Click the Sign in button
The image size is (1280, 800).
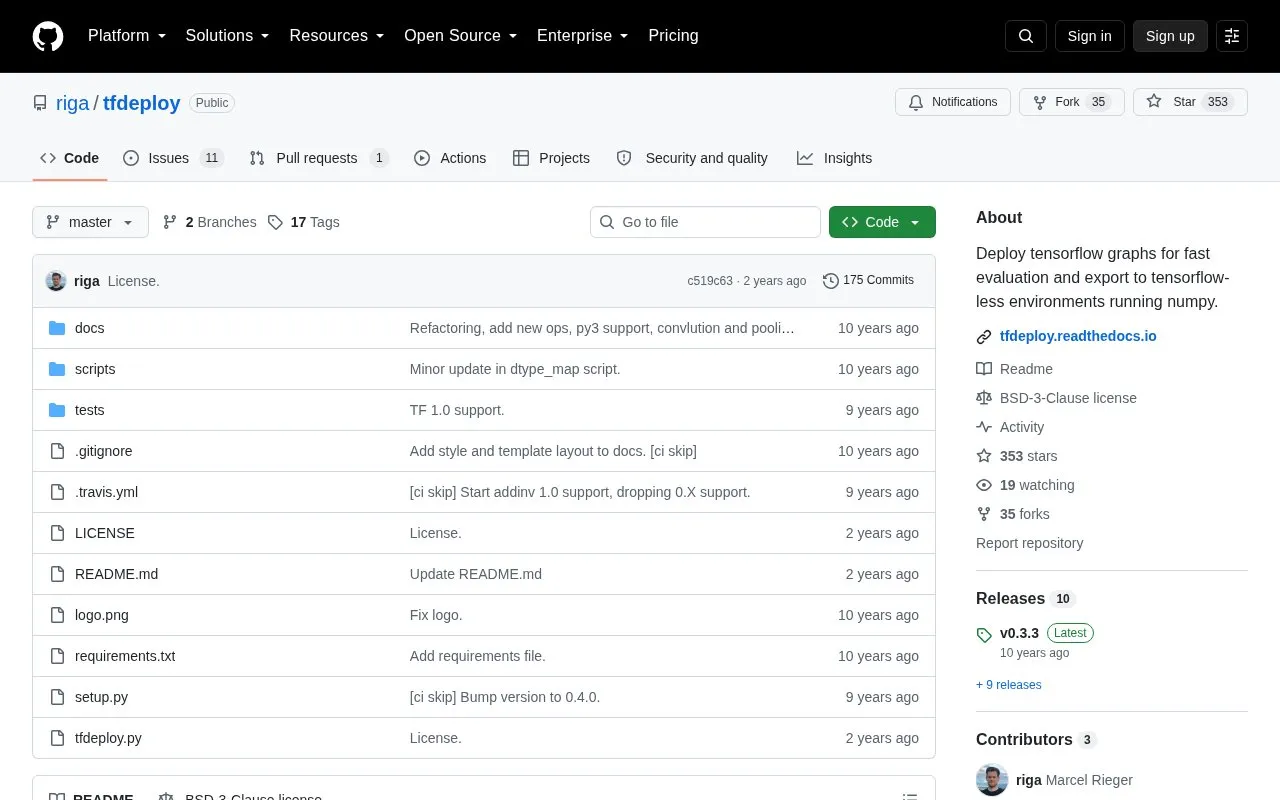point(1089,36)
